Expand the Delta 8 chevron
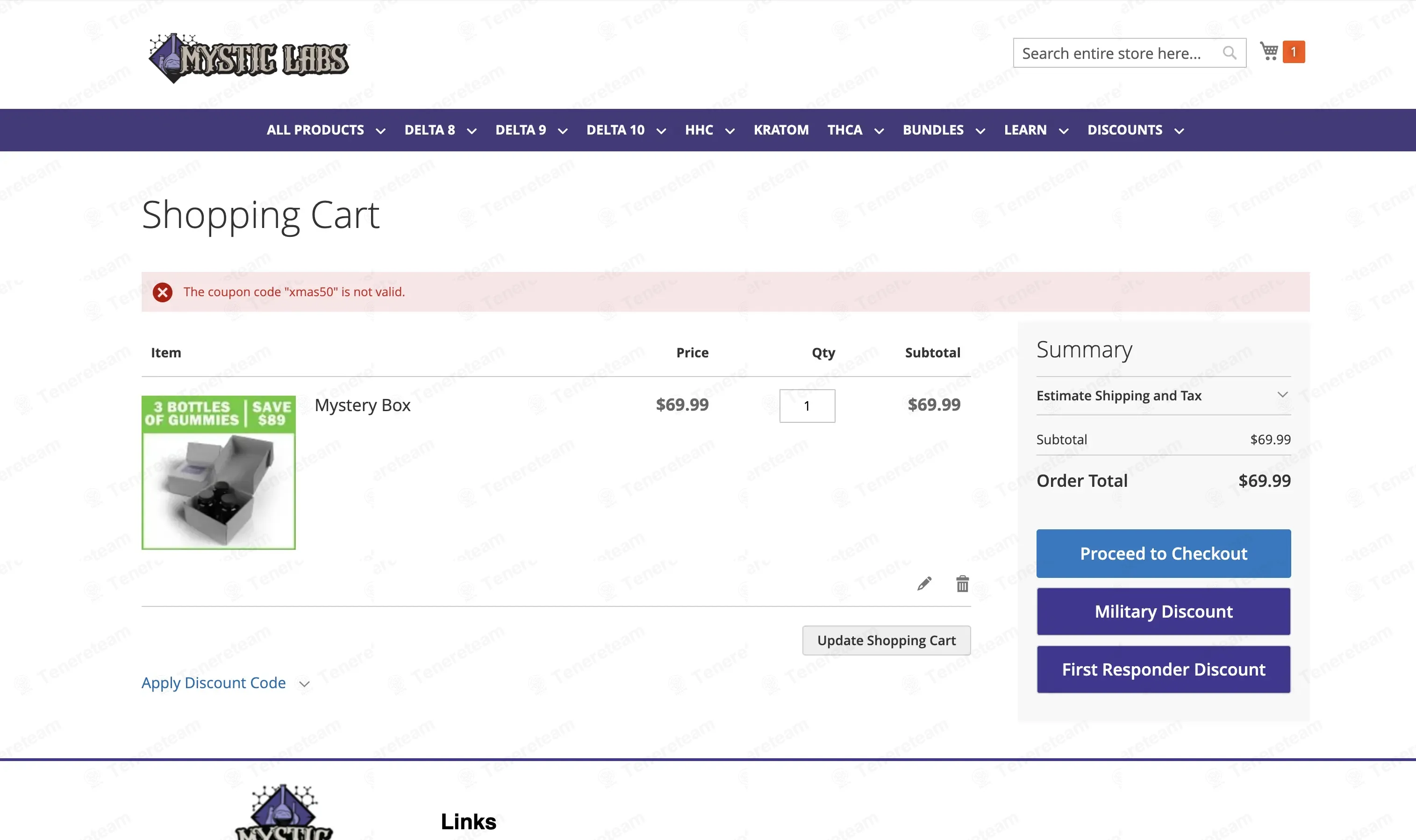Screen dimensions: 1416x840 (472, 131)
